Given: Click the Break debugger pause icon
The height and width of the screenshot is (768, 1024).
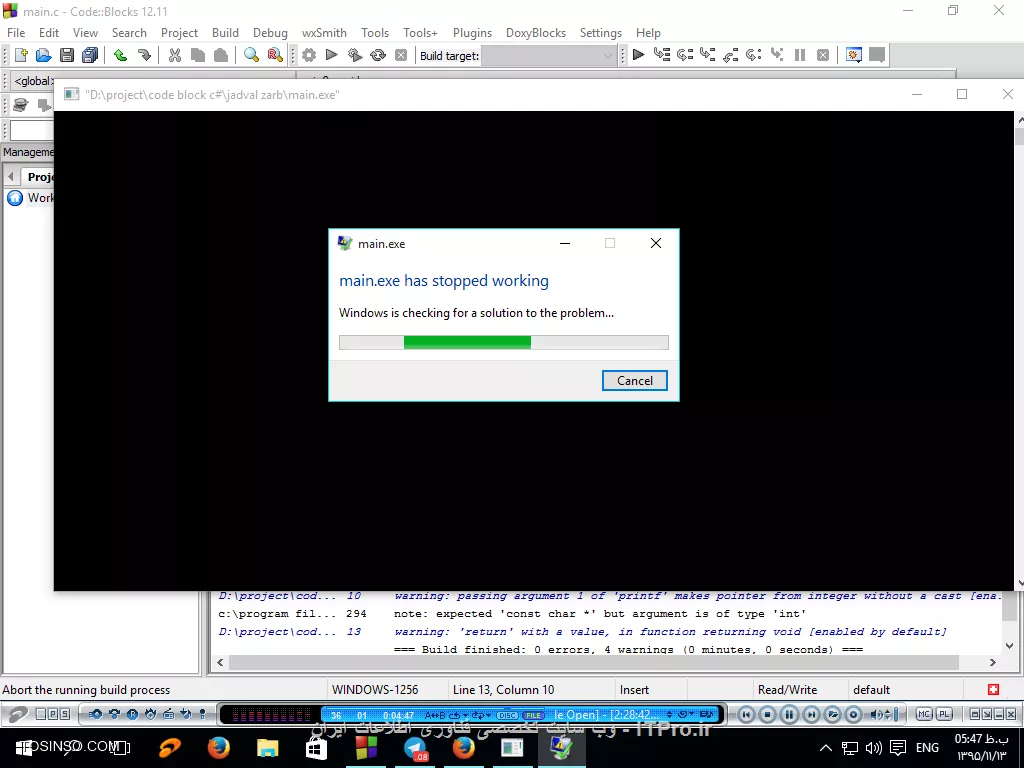Looking at the screenshot, I should tap(800, 55).
